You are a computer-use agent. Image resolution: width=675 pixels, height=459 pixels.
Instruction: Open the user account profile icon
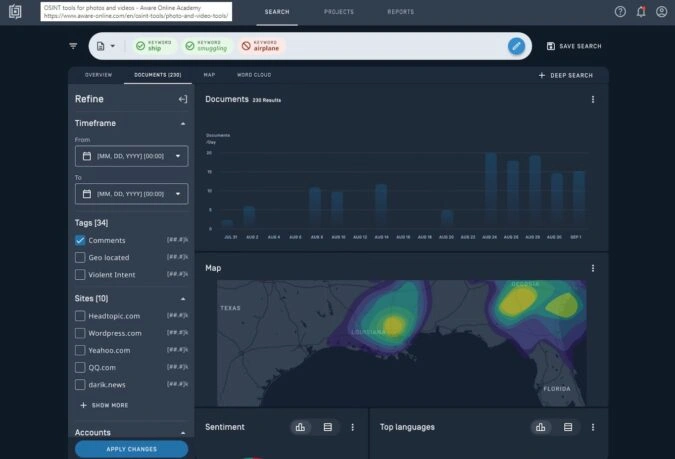[x=661, y=12]
